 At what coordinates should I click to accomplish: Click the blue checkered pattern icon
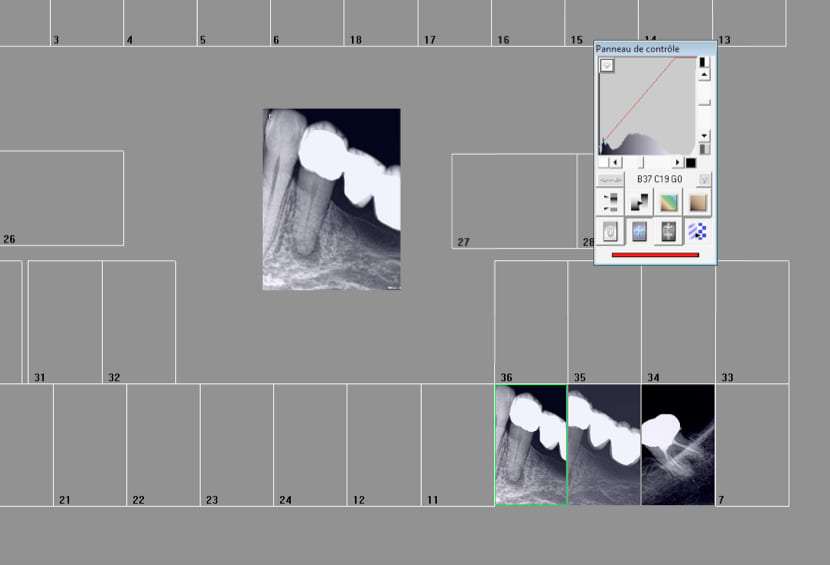coord(698,232)
